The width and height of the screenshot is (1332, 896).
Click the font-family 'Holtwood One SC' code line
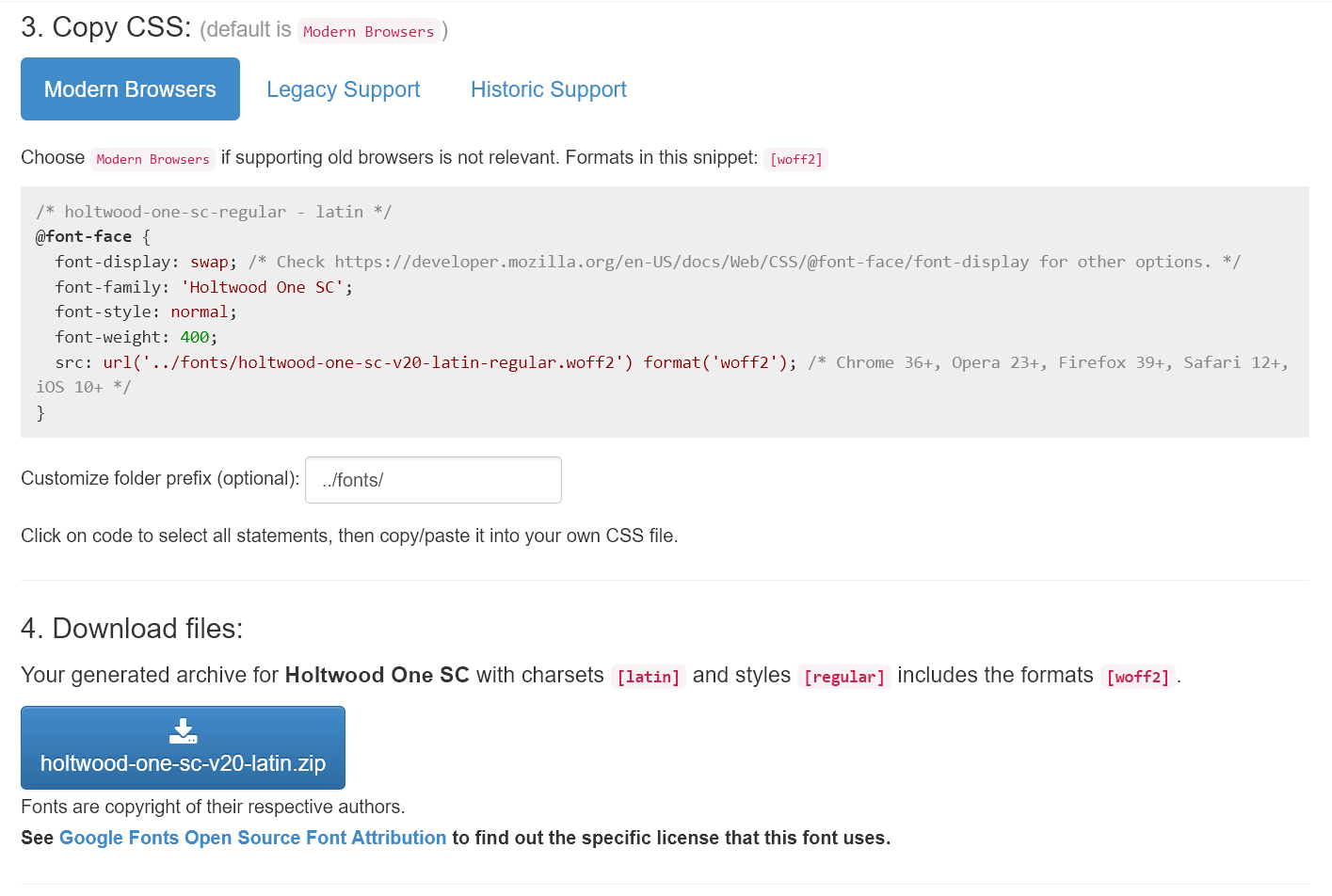click(203, 287)
